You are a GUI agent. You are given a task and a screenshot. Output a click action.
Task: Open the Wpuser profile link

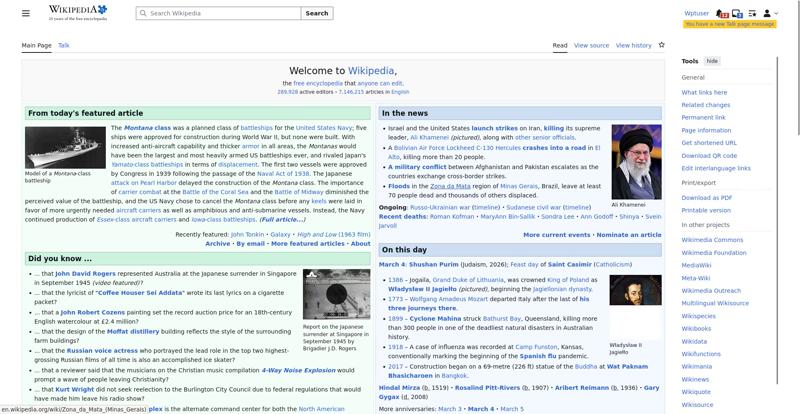(696, 13)
